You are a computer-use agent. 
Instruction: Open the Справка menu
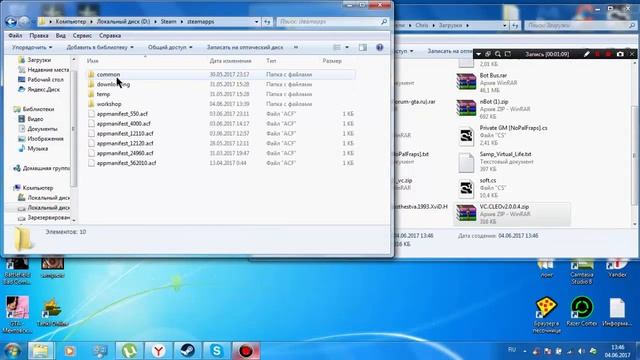[110, 36]
